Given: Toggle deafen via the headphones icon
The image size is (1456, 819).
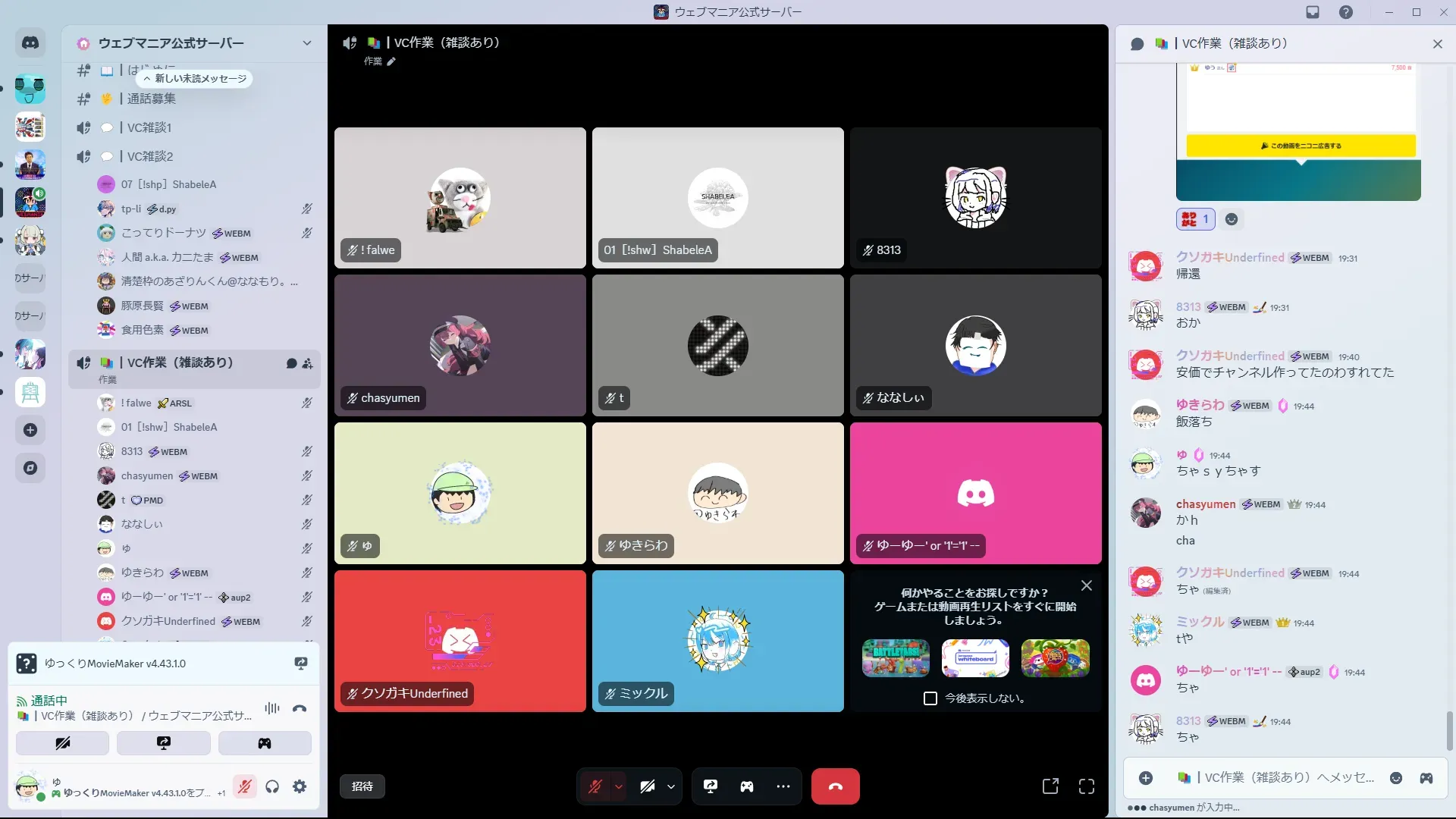Looking at the screenshot, I should click(x=272, y=786).
